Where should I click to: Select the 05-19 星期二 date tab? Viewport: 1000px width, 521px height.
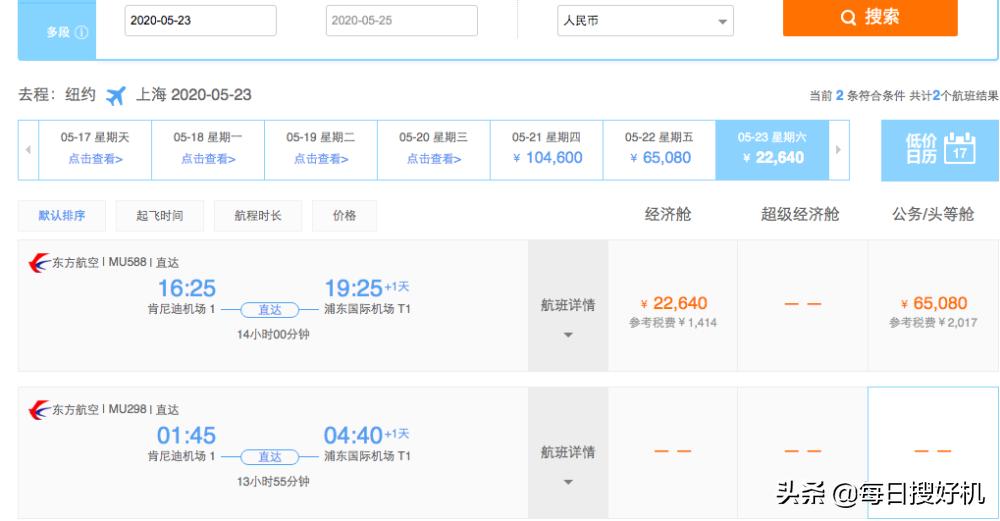321,149
